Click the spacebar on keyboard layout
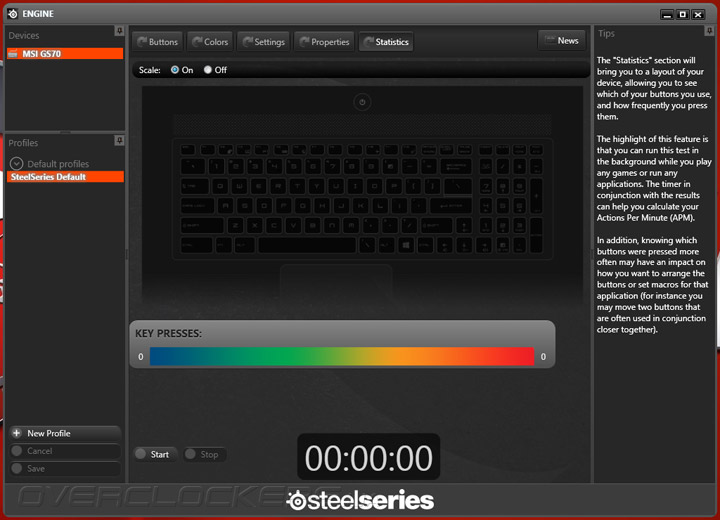 point(307,245)
